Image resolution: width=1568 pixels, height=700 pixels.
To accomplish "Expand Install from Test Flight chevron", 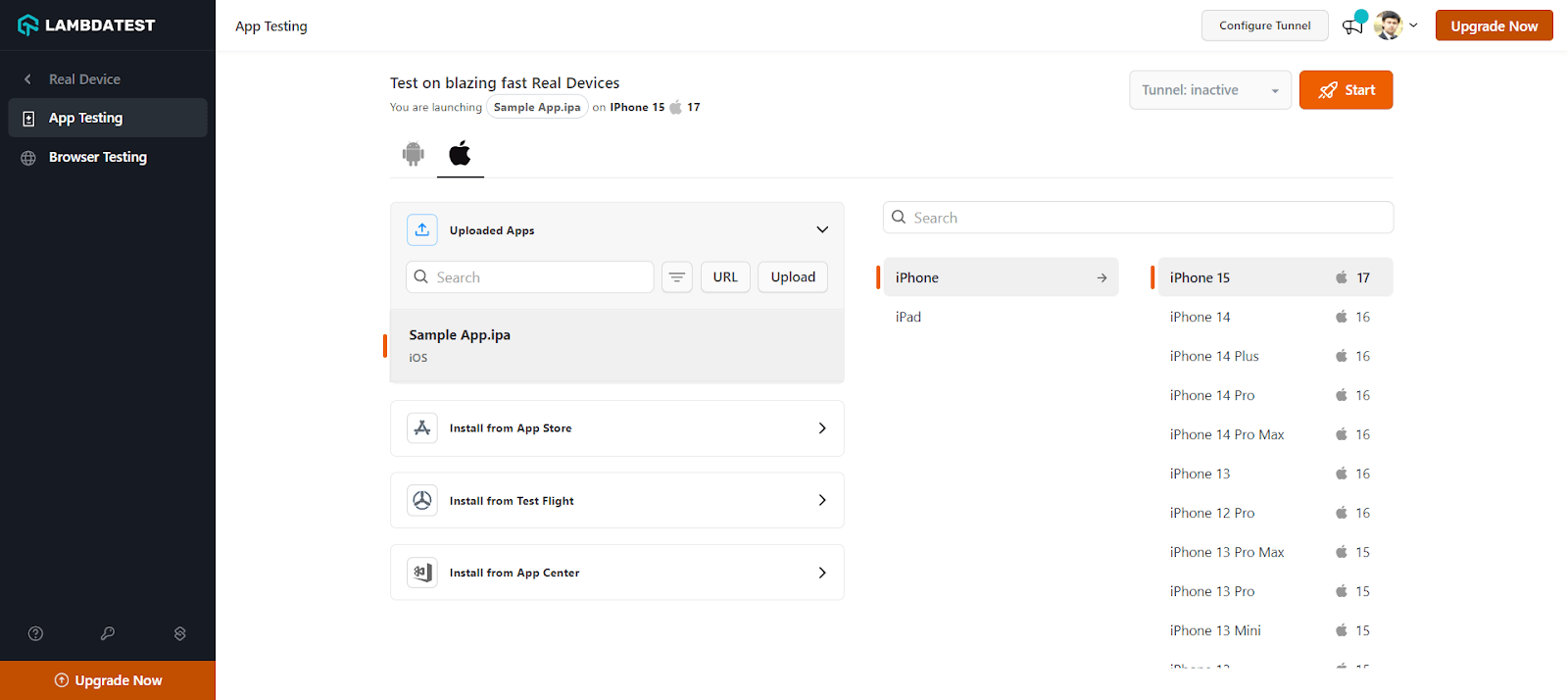I will 822,501.
